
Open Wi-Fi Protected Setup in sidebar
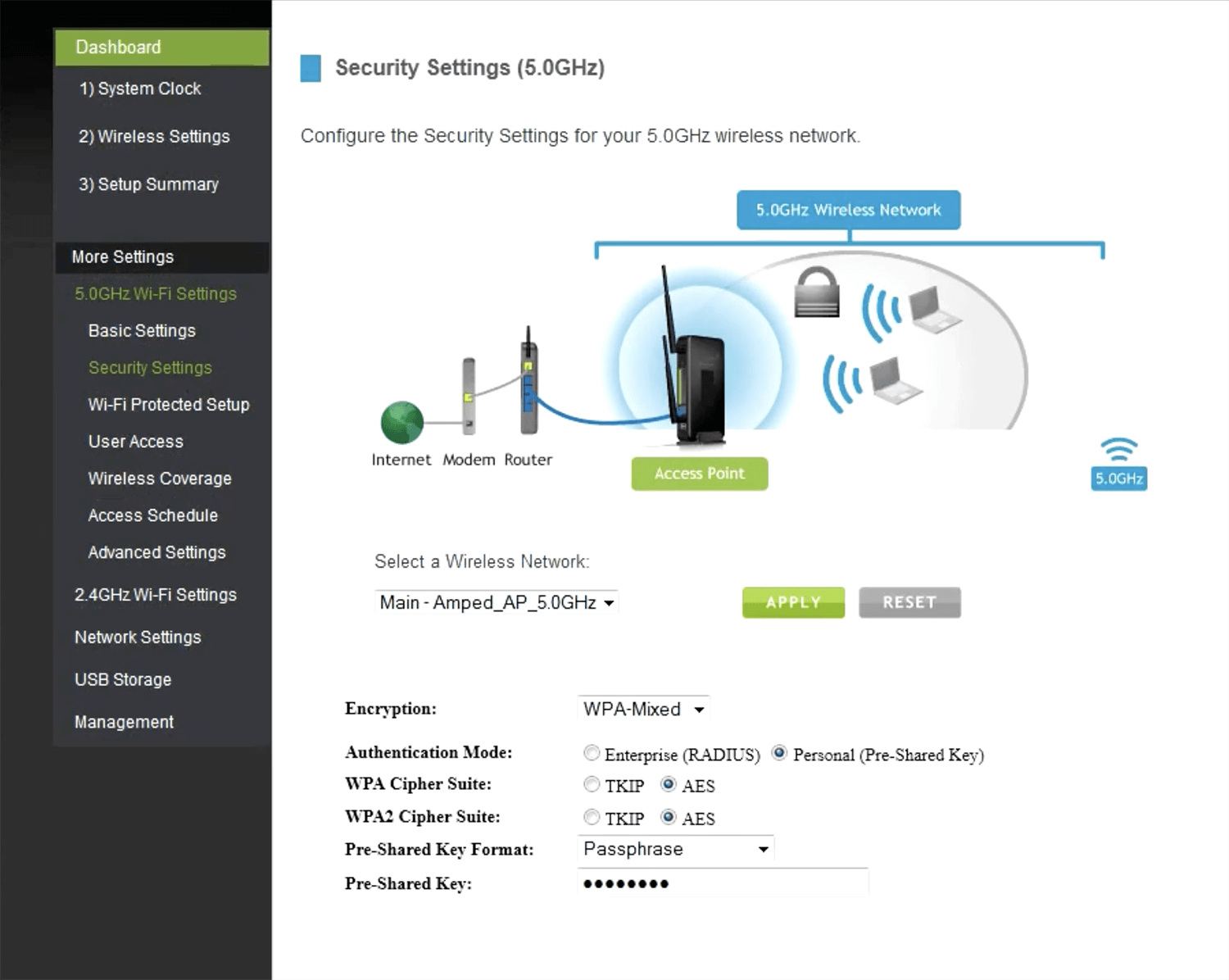[168, 405]
